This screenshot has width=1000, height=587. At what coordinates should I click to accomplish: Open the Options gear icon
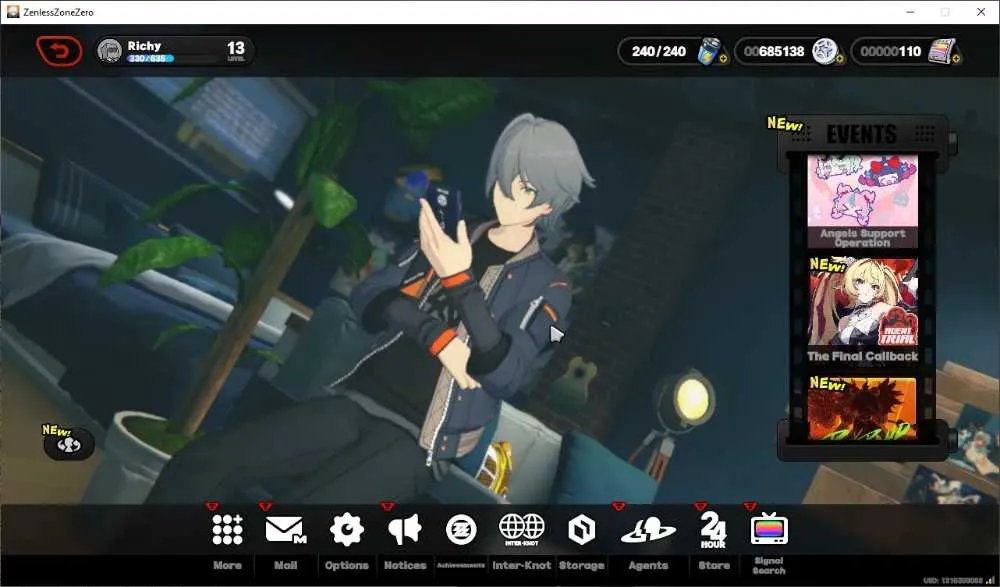pos(346,530)
